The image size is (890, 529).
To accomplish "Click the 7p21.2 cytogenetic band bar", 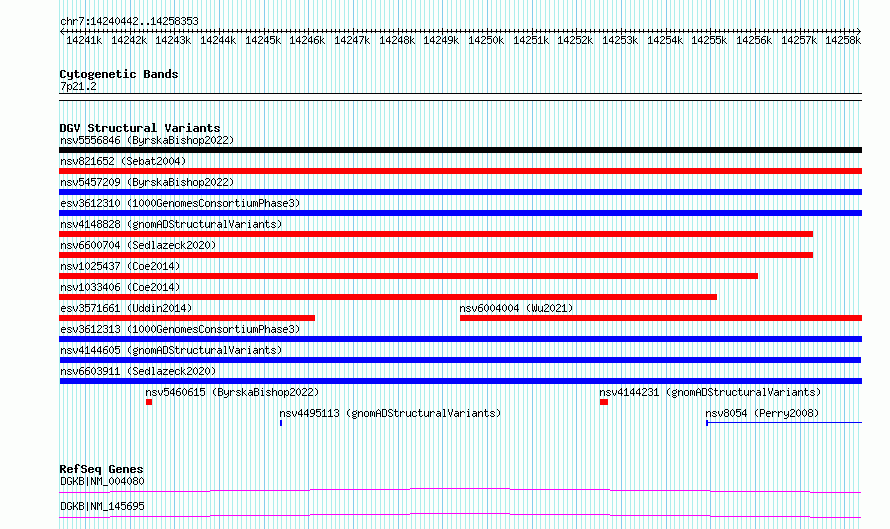I will [x=460, y=97].
